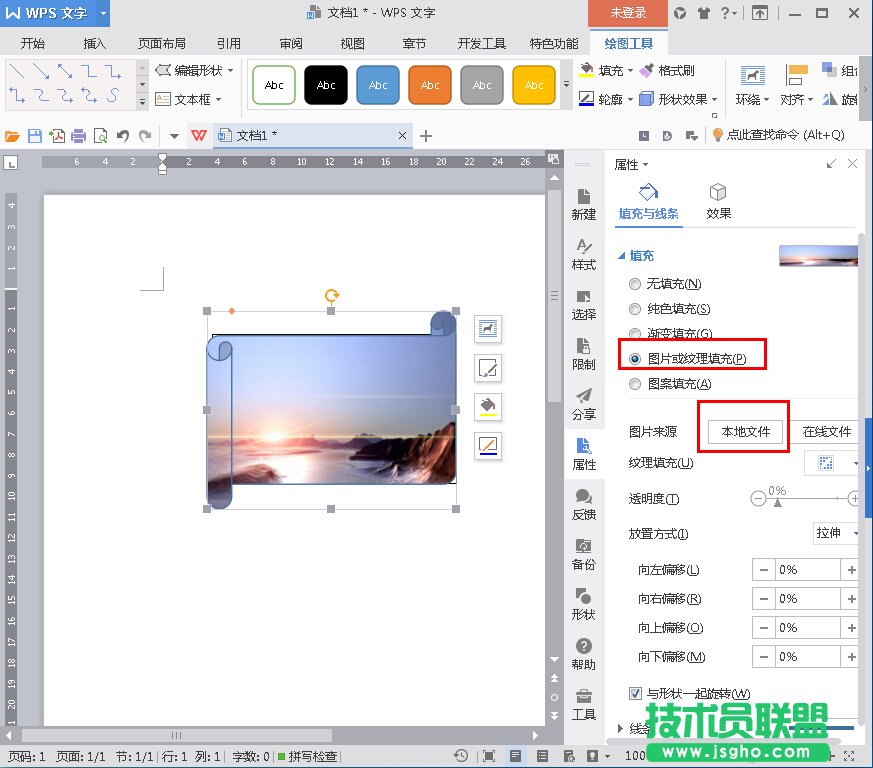
Task: Click the 向左偏移 (Left offset) value field
Action: pyautogui.click(x=807, y=570)
